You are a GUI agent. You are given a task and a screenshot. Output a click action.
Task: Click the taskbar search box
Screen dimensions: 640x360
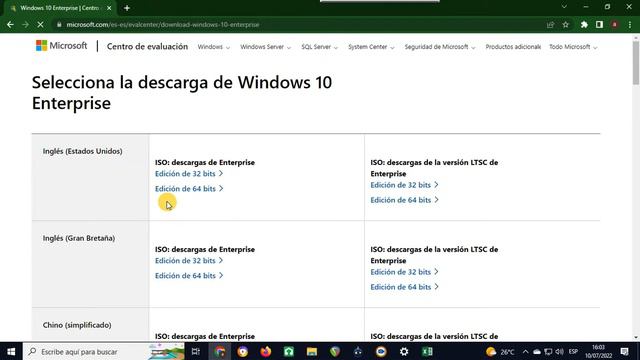(x=104, y=351)
